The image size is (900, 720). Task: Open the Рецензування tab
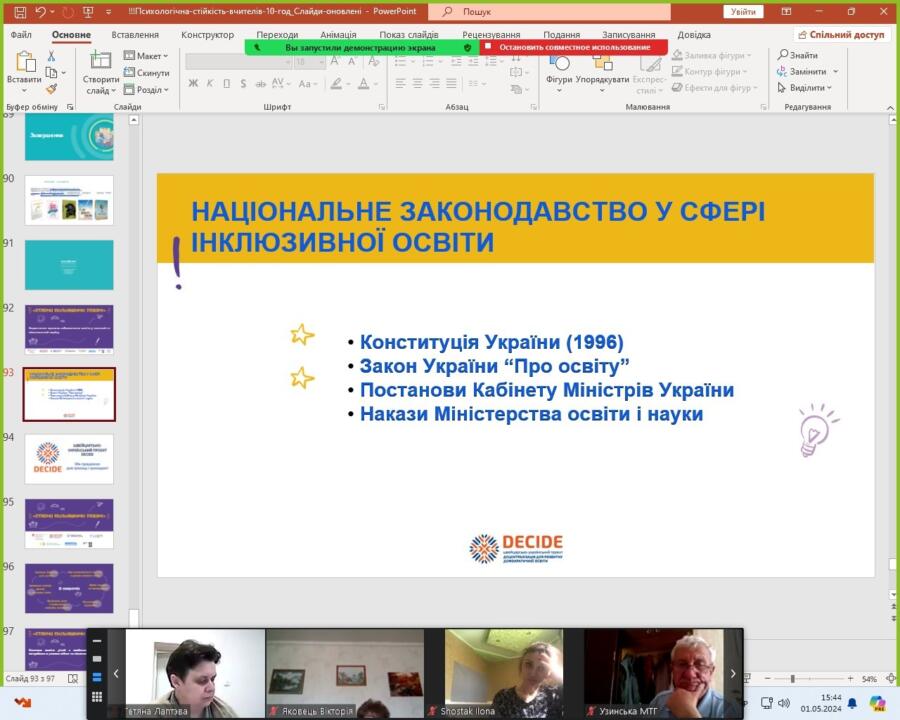point(491,34)
